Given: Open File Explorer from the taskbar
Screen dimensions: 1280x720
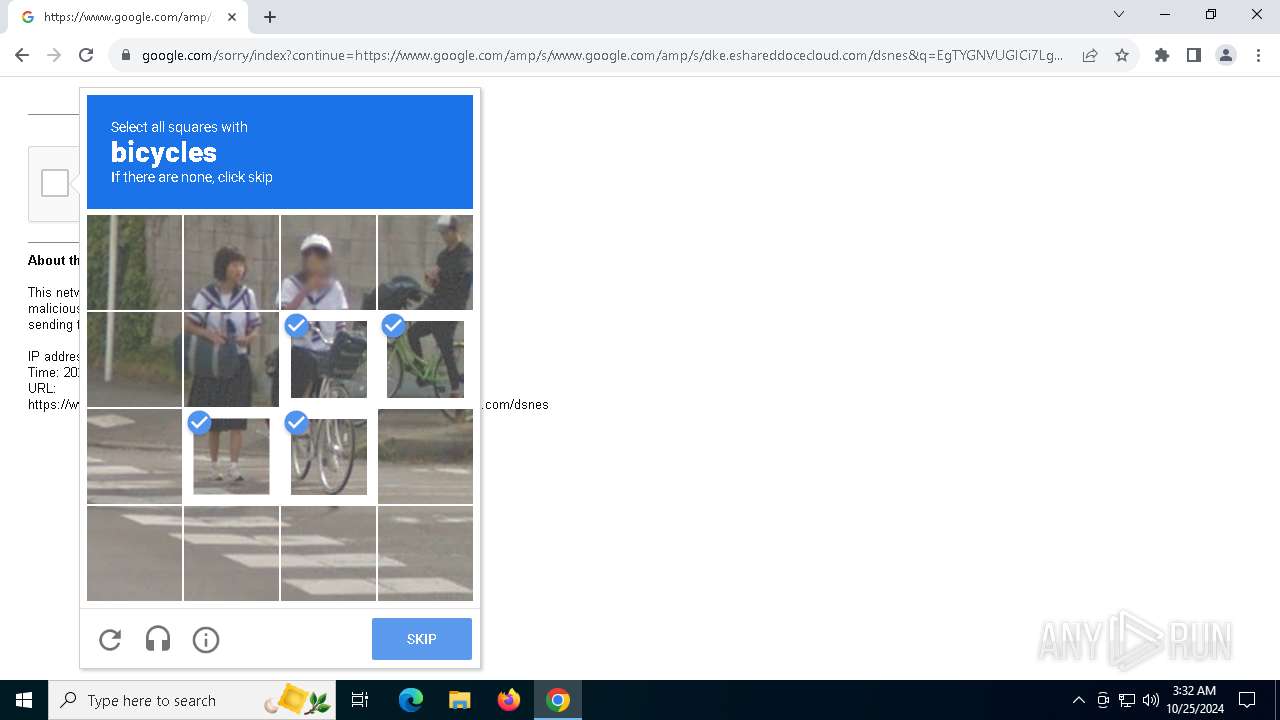Looking at the screenshot, I should [459, 700].
